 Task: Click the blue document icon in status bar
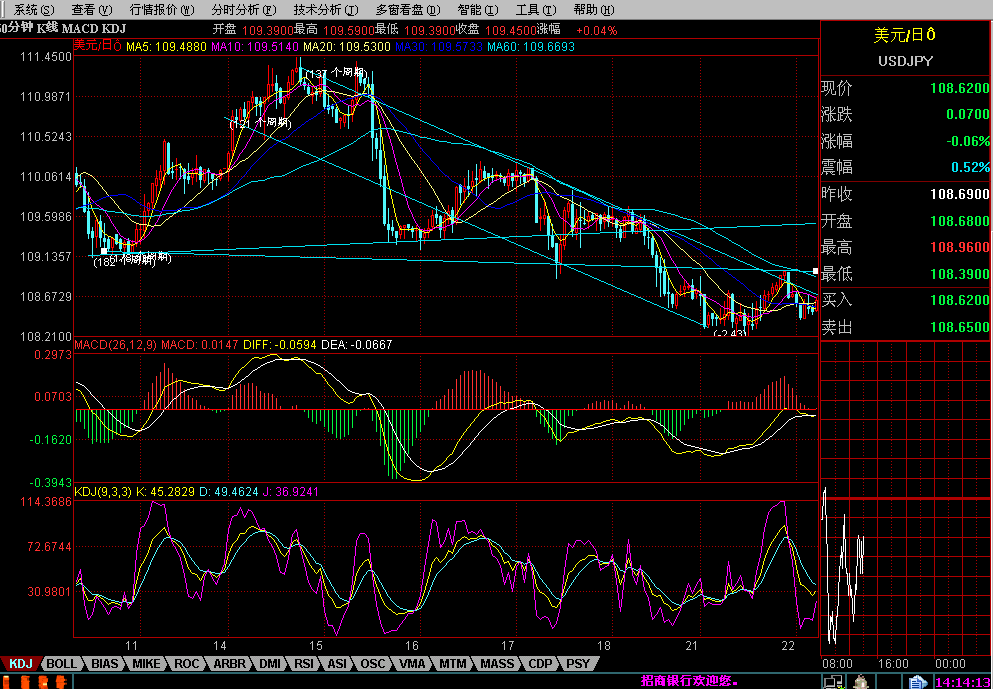[x=916, y=681]
